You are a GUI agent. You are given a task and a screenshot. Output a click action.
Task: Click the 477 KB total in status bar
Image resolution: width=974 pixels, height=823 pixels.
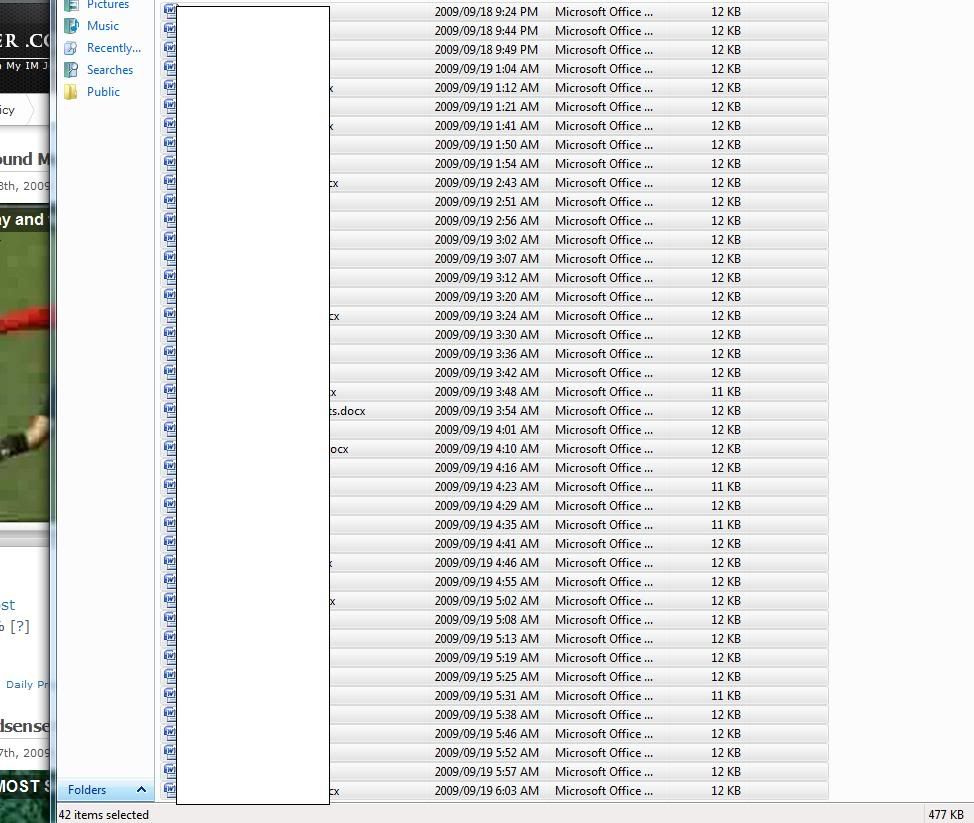coord(946,815)
